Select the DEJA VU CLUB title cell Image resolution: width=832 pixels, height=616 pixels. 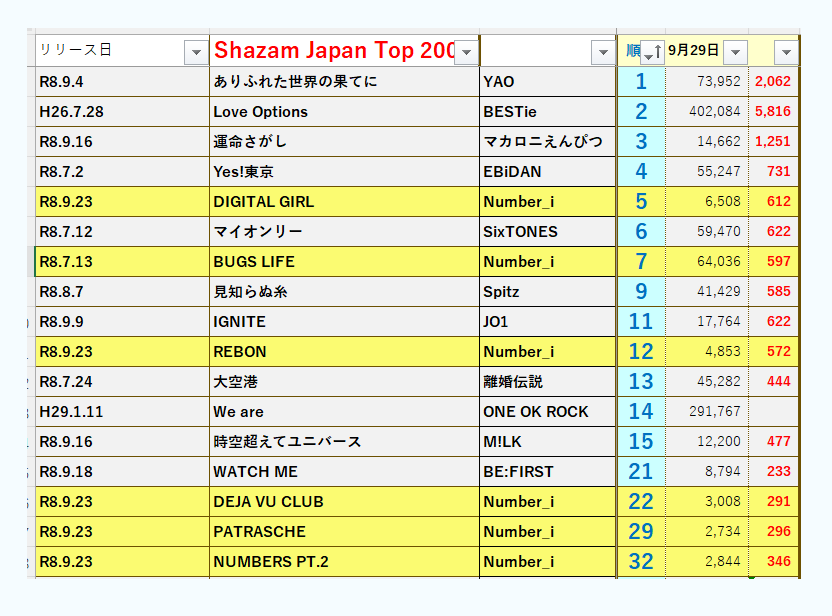(344, 501)
